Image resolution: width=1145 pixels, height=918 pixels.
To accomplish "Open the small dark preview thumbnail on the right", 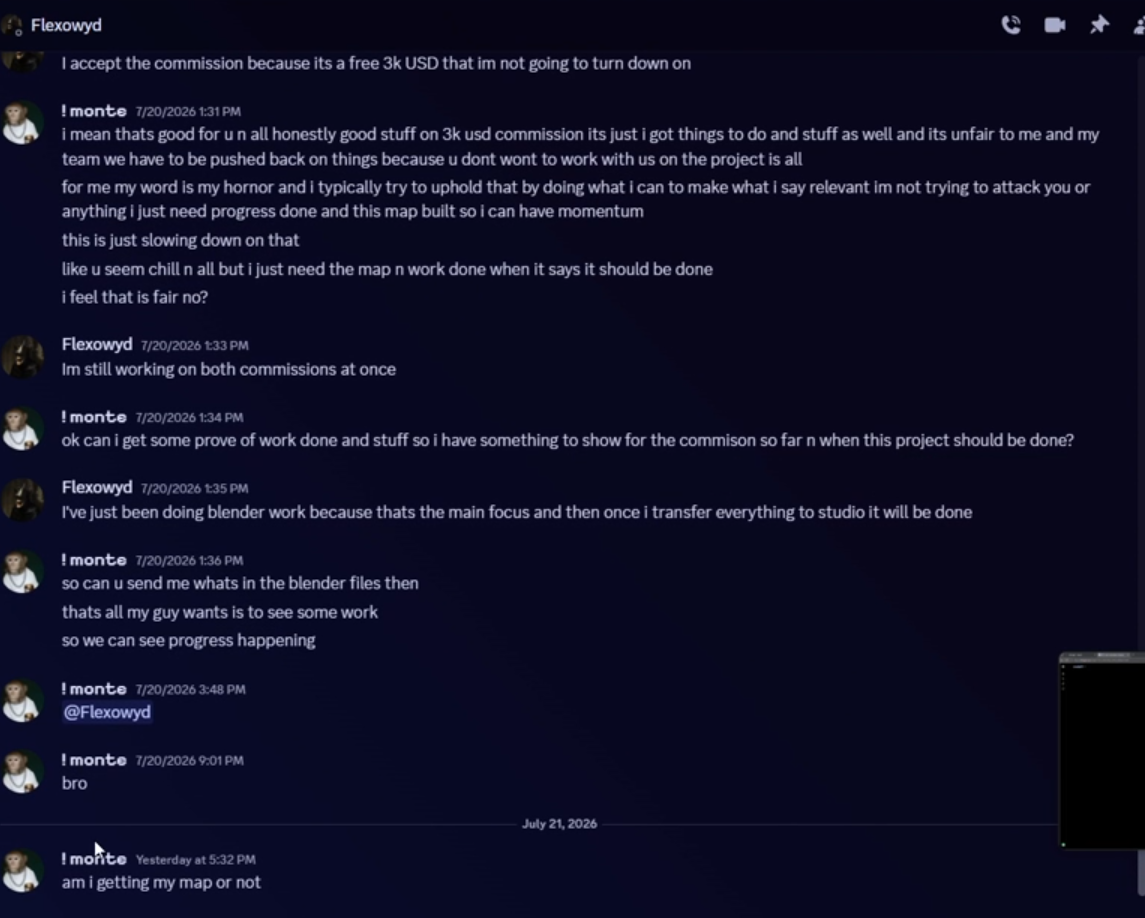I will pos(1102,751).
